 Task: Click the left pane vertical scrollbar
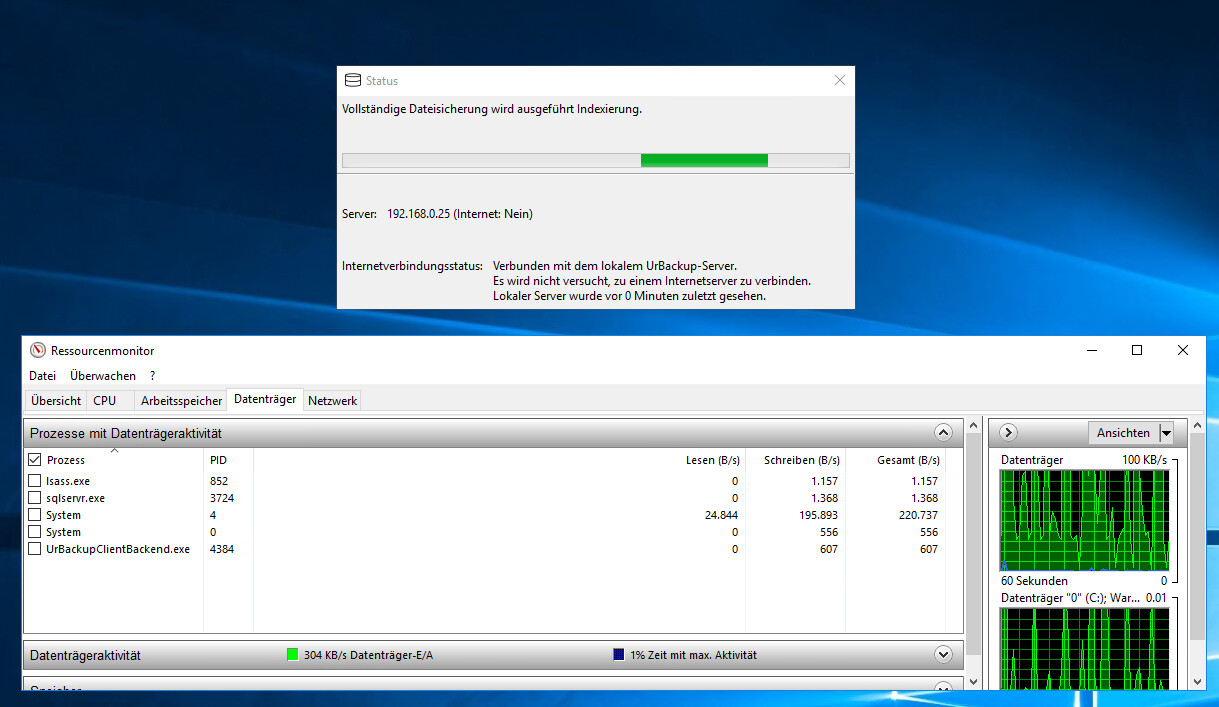point(973,554)
